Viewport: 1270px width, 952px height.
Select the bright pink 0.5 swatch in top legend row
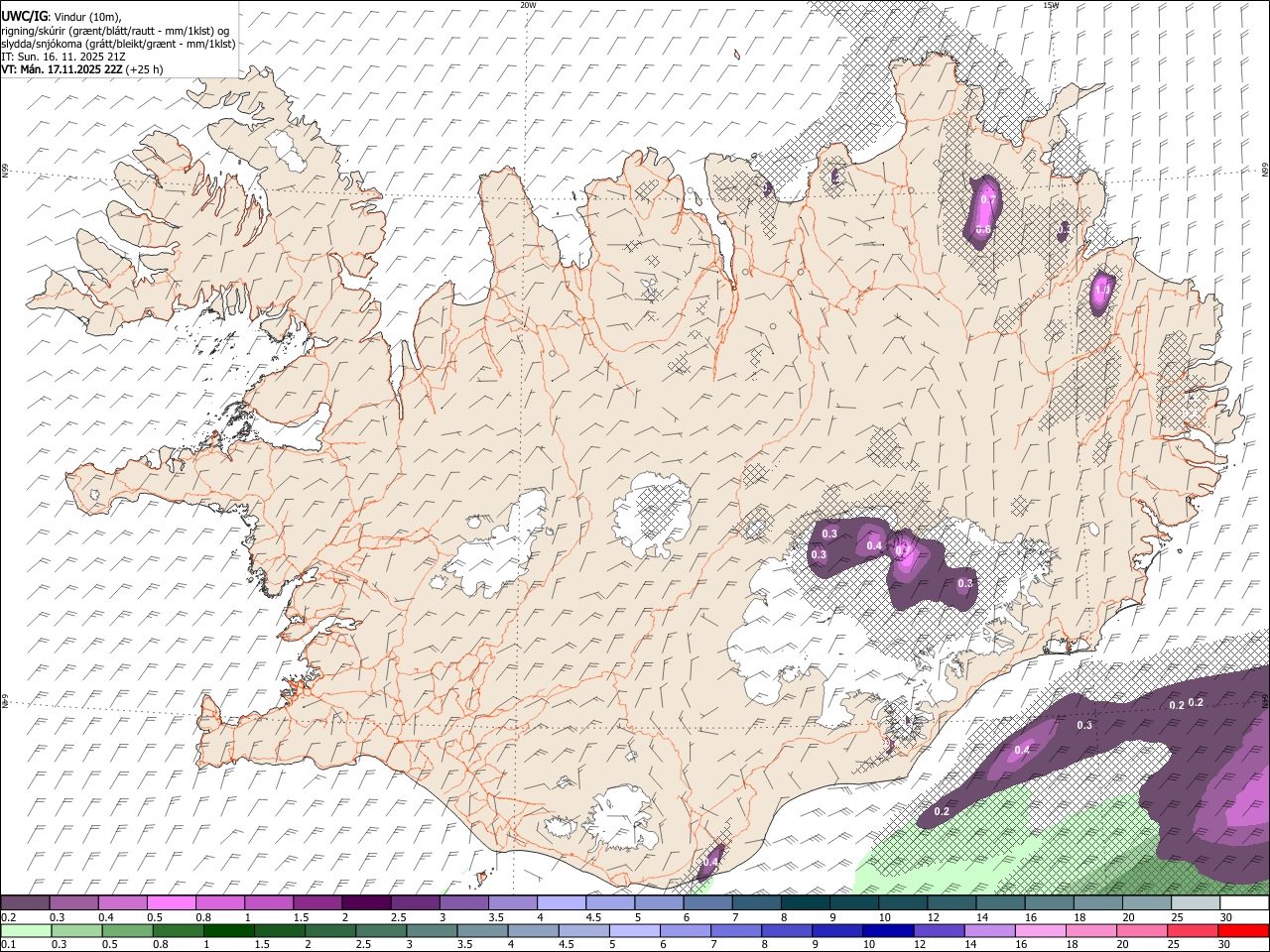pos(172,903)
